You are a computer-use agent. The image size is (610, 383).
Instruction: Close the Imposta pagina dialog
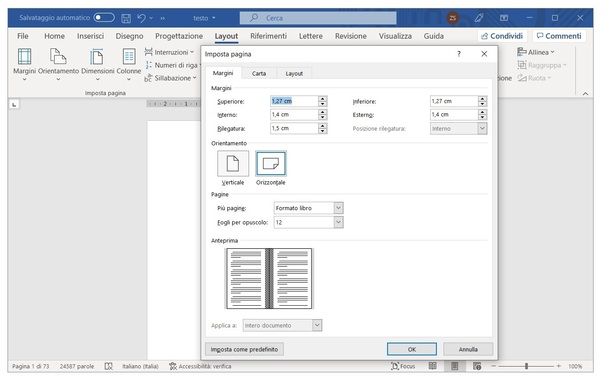coord(484,54)
